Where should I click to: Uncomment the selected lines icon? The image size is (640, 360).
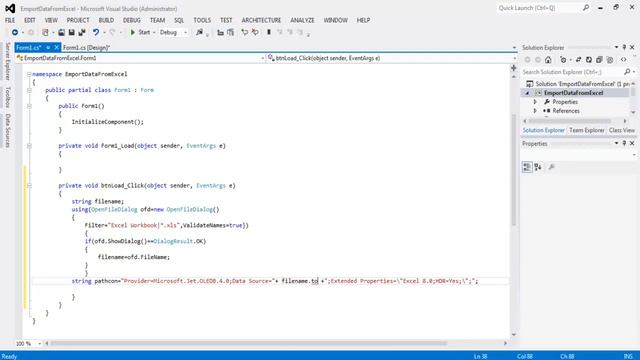(x=255, y=32)
